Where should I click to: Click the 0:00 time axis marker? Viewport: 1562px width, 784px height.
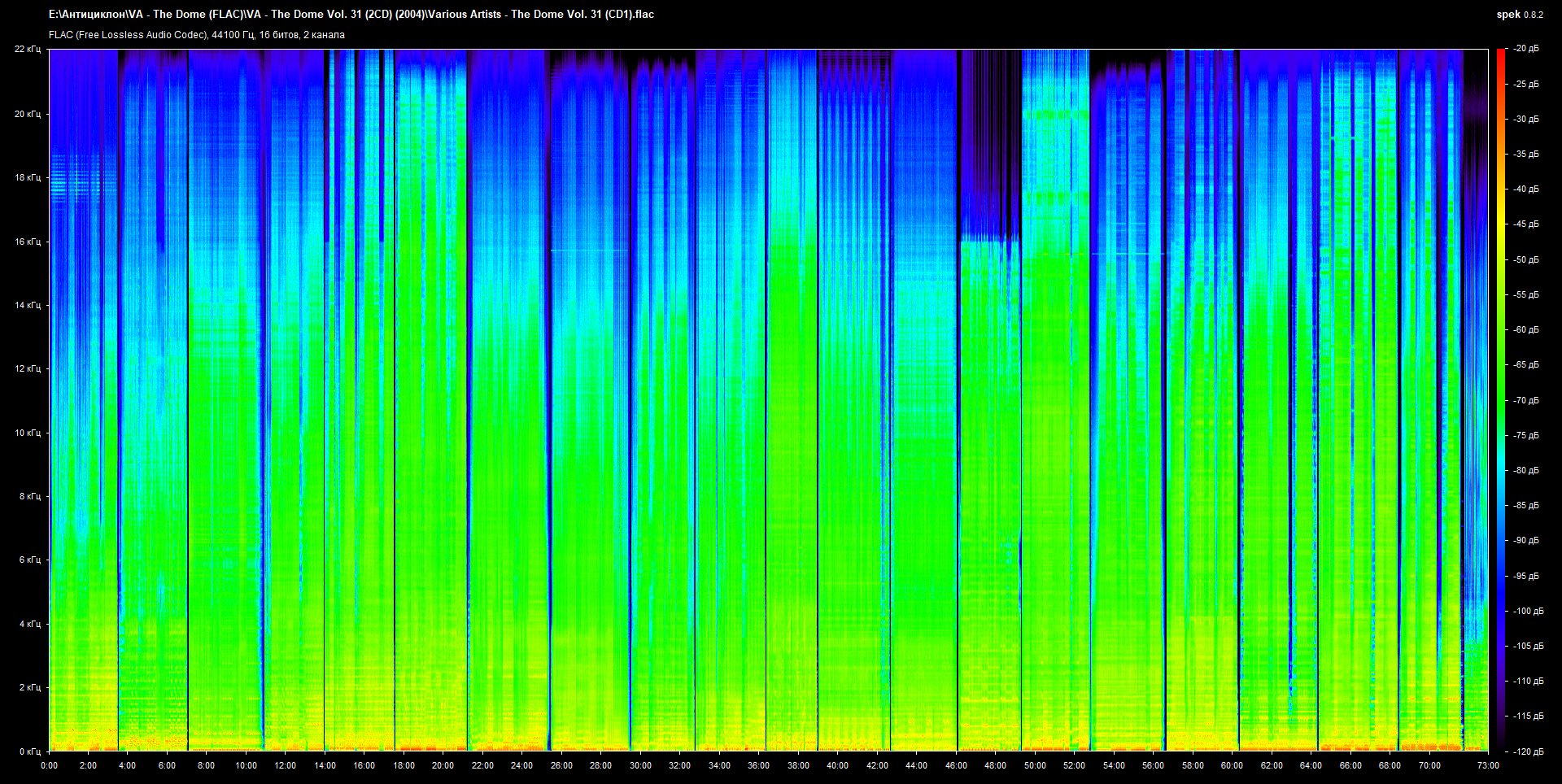pyautogui.click(x=49, y=765)
